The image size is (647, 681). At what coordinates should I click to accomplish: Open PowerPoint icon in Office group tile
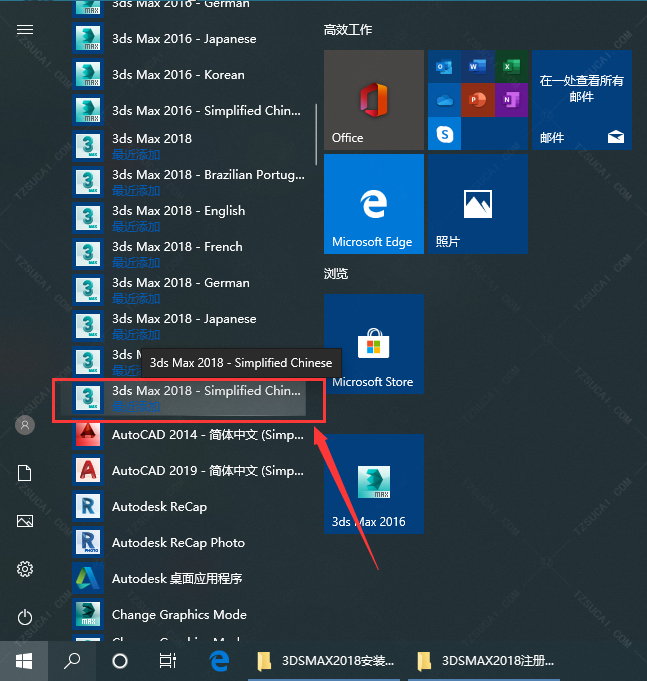click(478, 100)
